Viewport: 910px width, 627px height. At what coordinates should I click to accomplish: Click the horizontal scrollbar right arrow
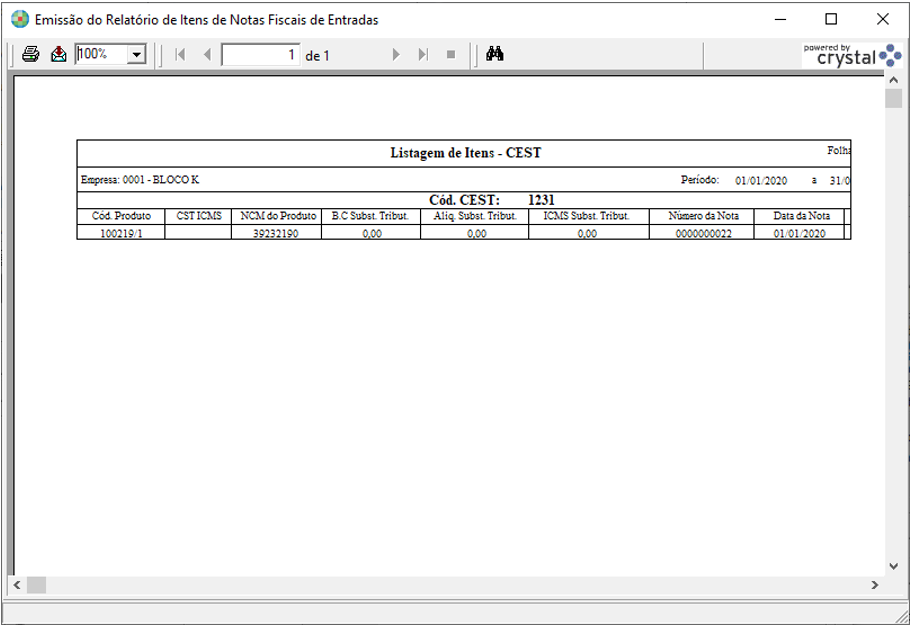[x=875, y=585]
